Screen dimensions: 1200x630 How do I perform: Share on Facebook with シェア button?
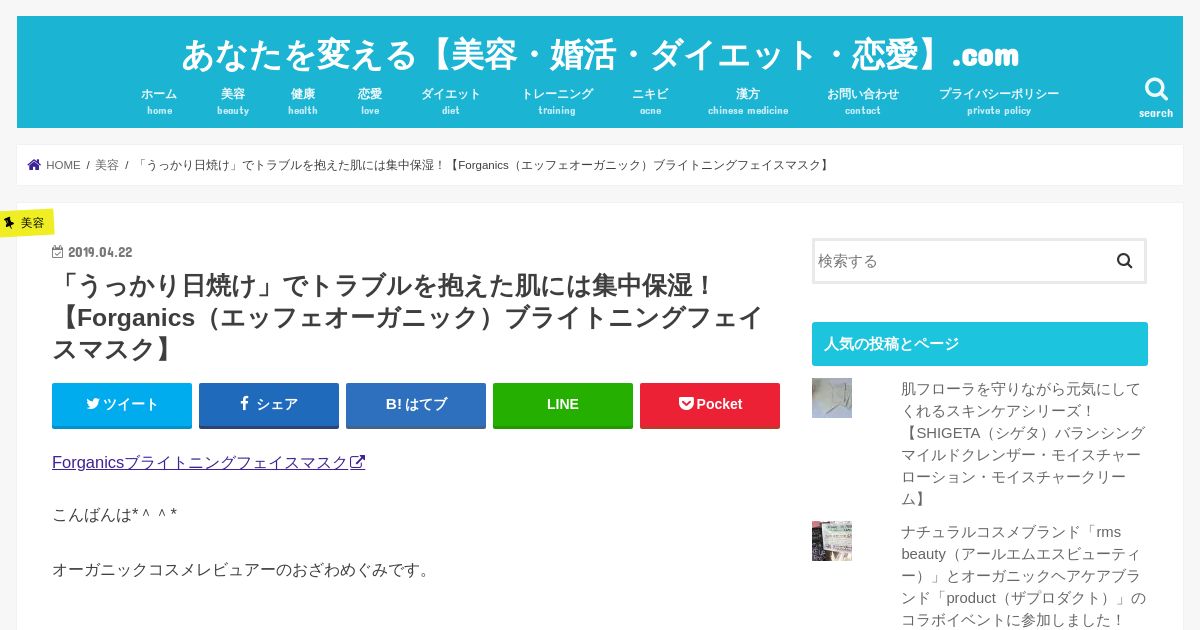point(269,405)
